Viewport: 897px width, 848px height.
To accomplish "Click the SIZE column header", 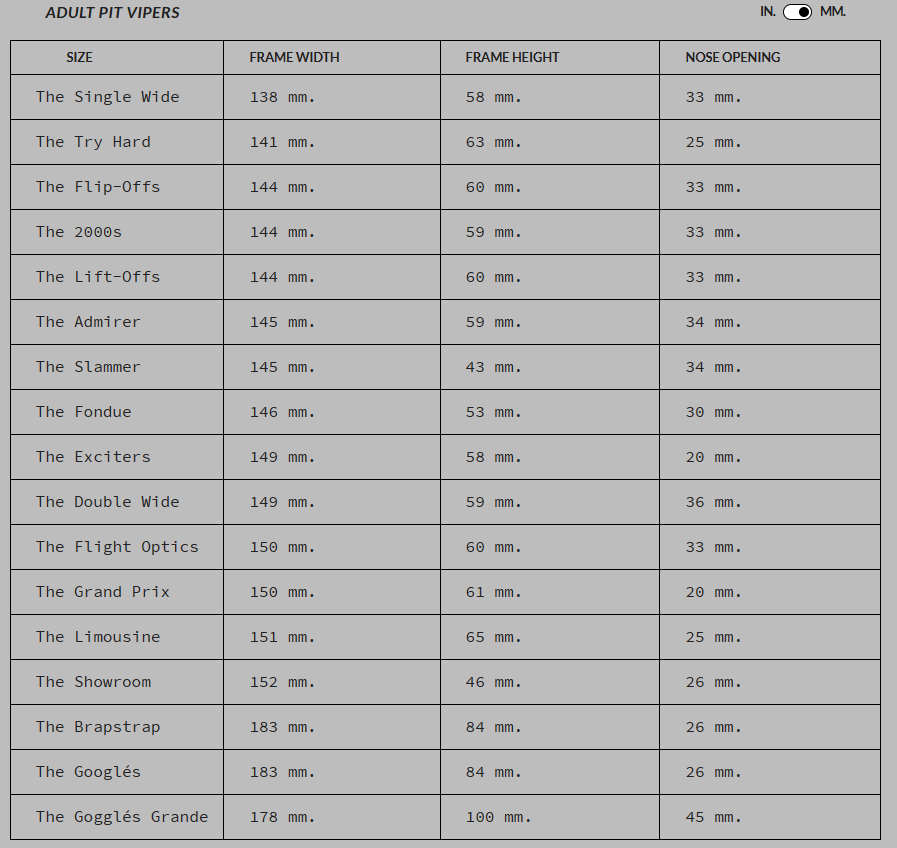I will [x=80, y=57].
